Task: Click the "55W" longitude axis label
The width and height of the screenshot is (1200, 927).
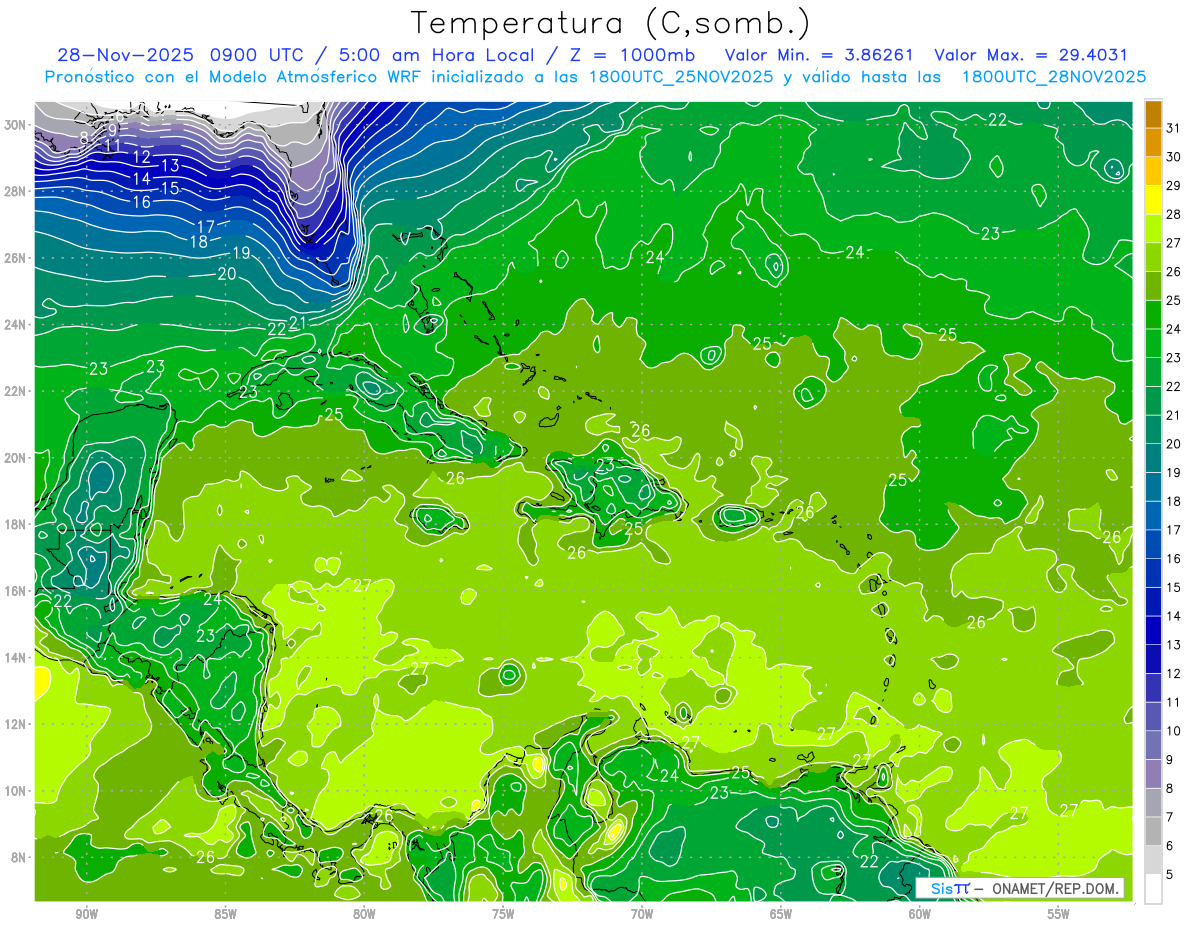Action: pos(1059,913)
